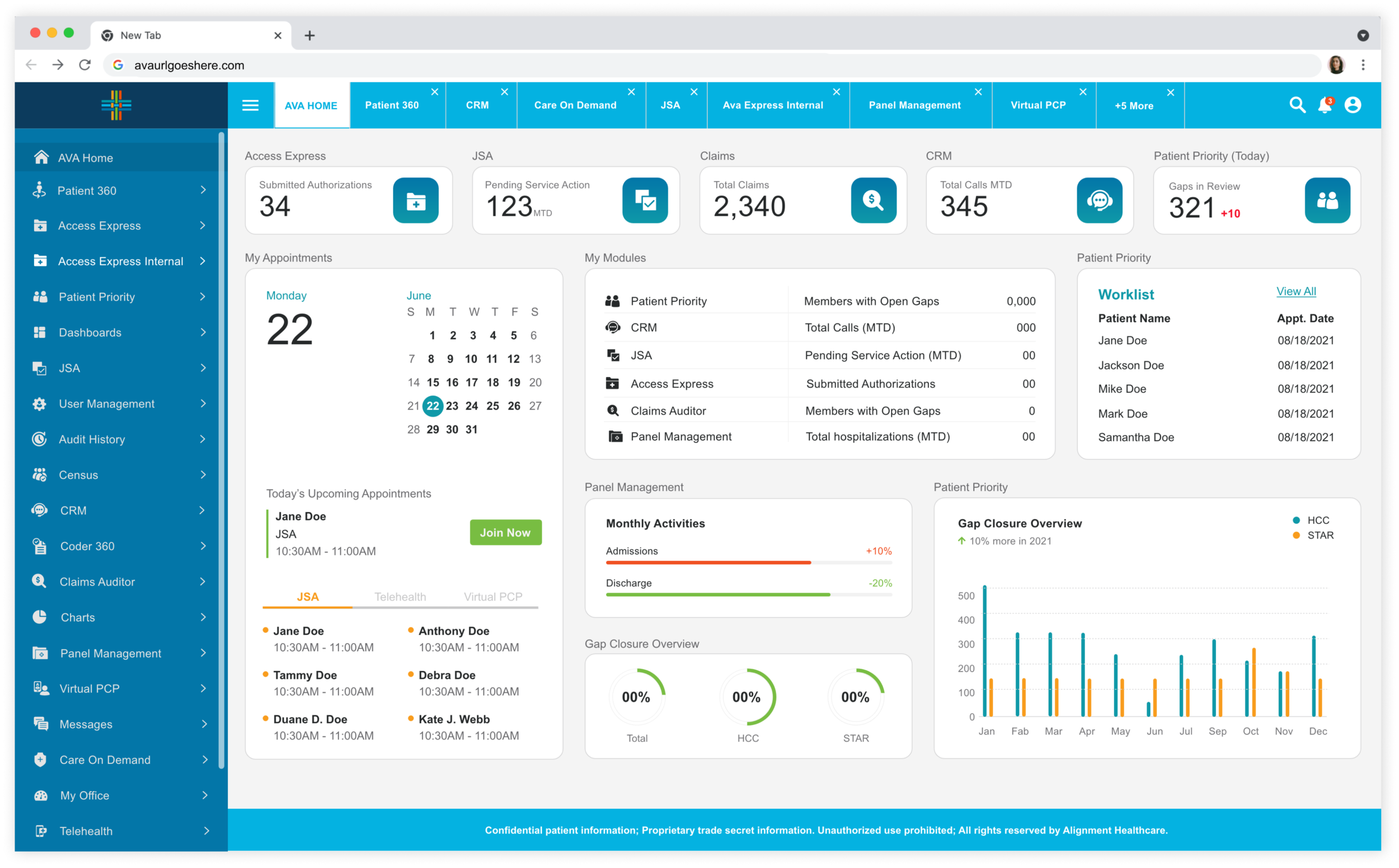1399x868 pixels.
Task: Click the Claims dollar-search icon
Action: pyautogui.click(x=873, y=200)
